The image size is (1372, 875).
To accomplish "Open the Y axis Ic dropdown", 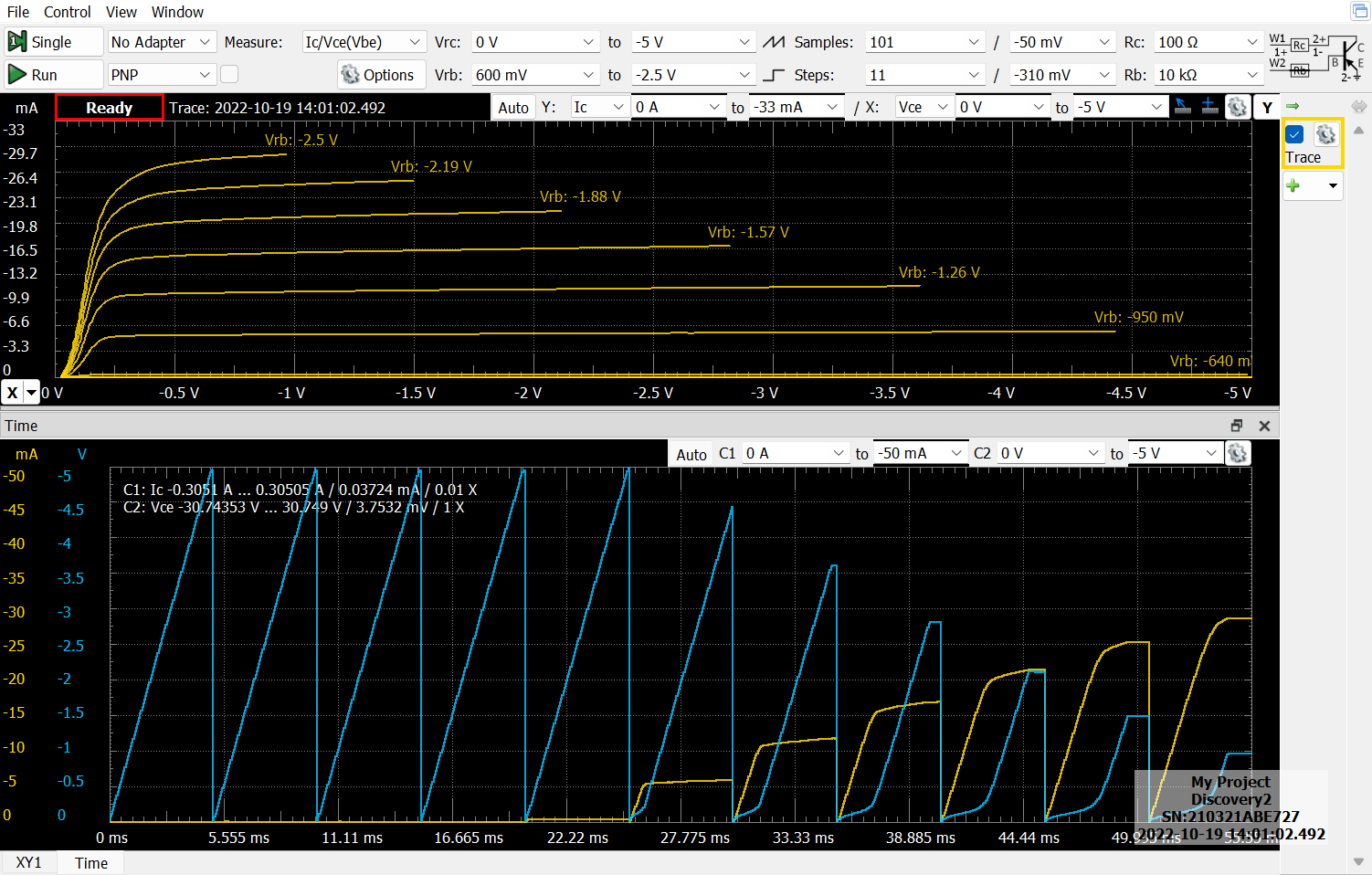I will [599, 107].
